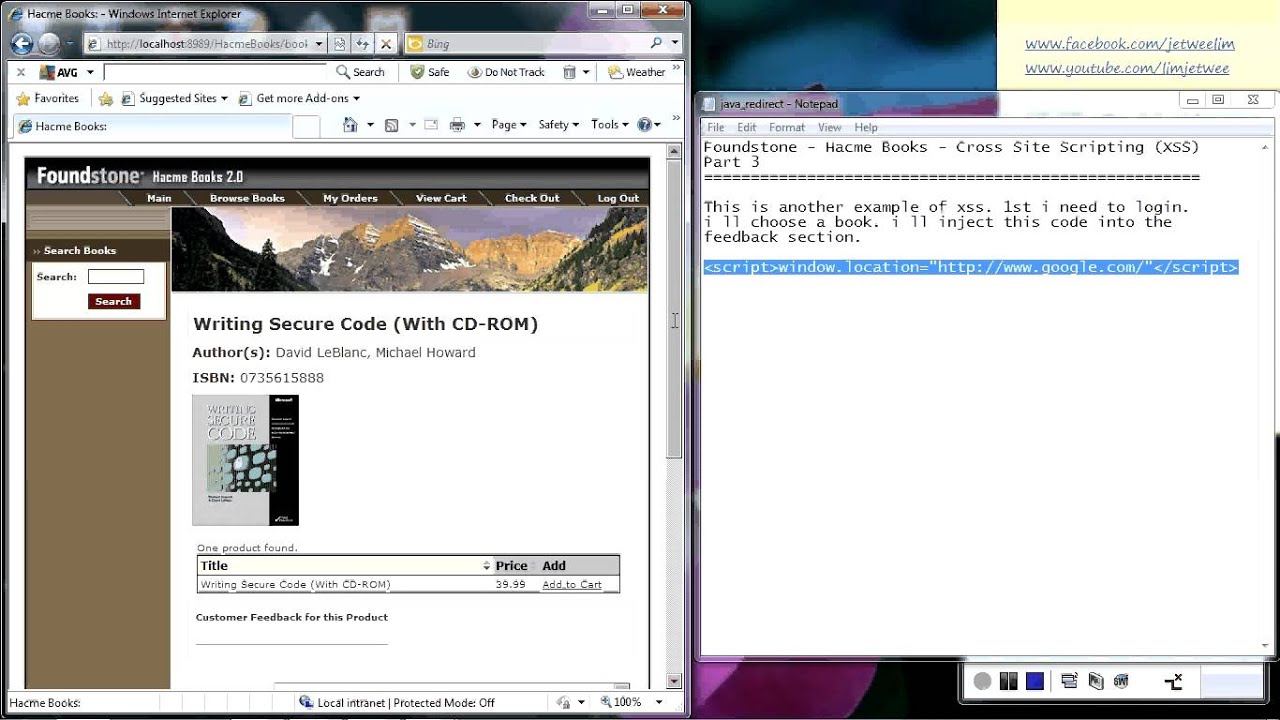Open the Bing search provider dropdown
The height and width of the screenshot is (720, 1280).
(x=675, y=43)
